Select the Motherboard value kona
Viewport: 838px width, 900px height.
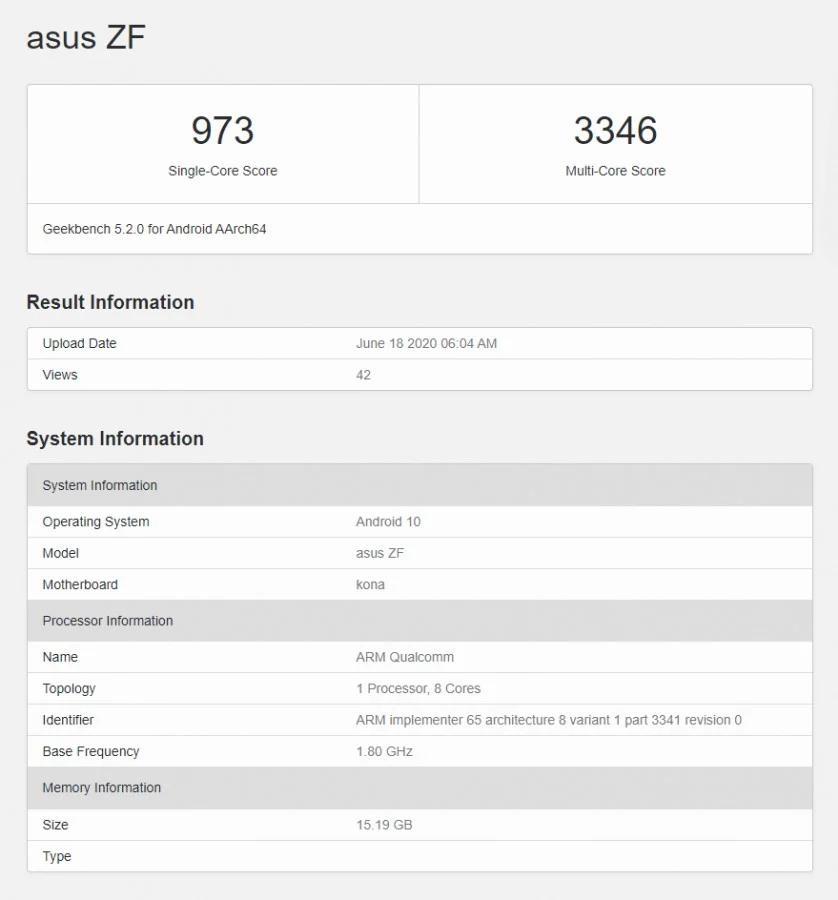tap(369, 584)
